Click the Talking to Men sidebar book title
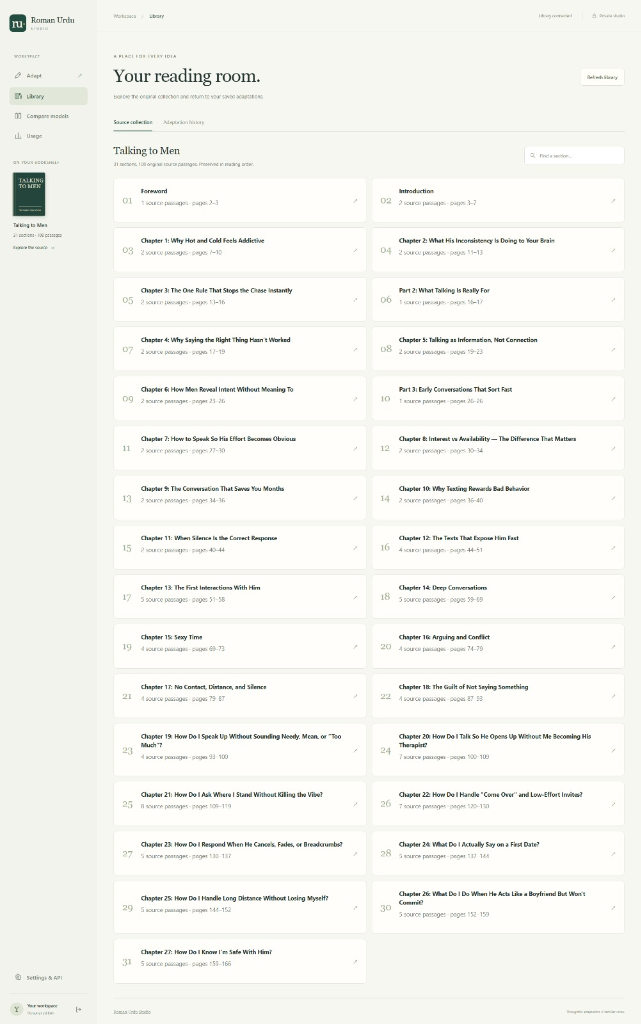Screen dimensions: 641x1024 click(30, 225)
